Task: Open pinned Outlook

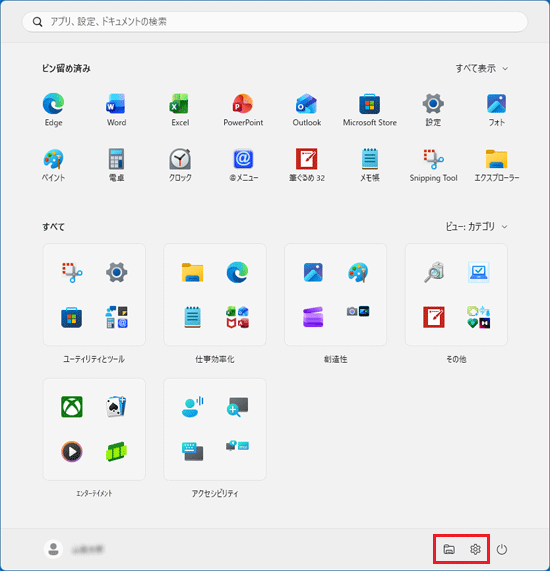Action: point(307,110)
